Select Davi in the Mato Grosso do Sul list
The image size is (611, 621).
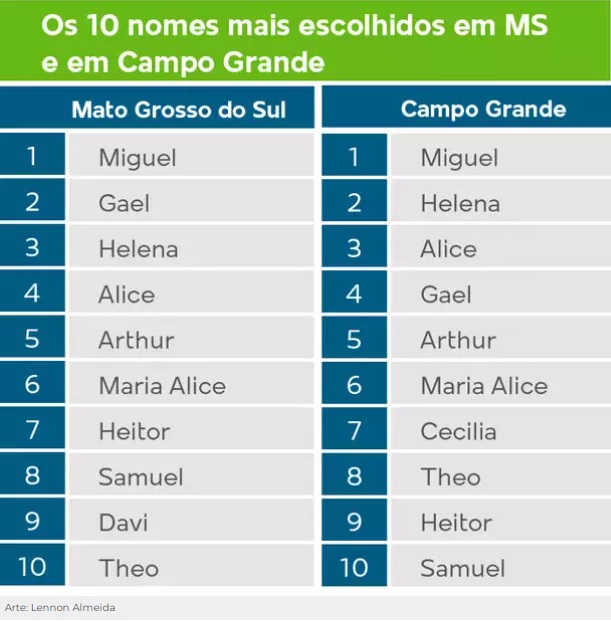pos(123,523)
